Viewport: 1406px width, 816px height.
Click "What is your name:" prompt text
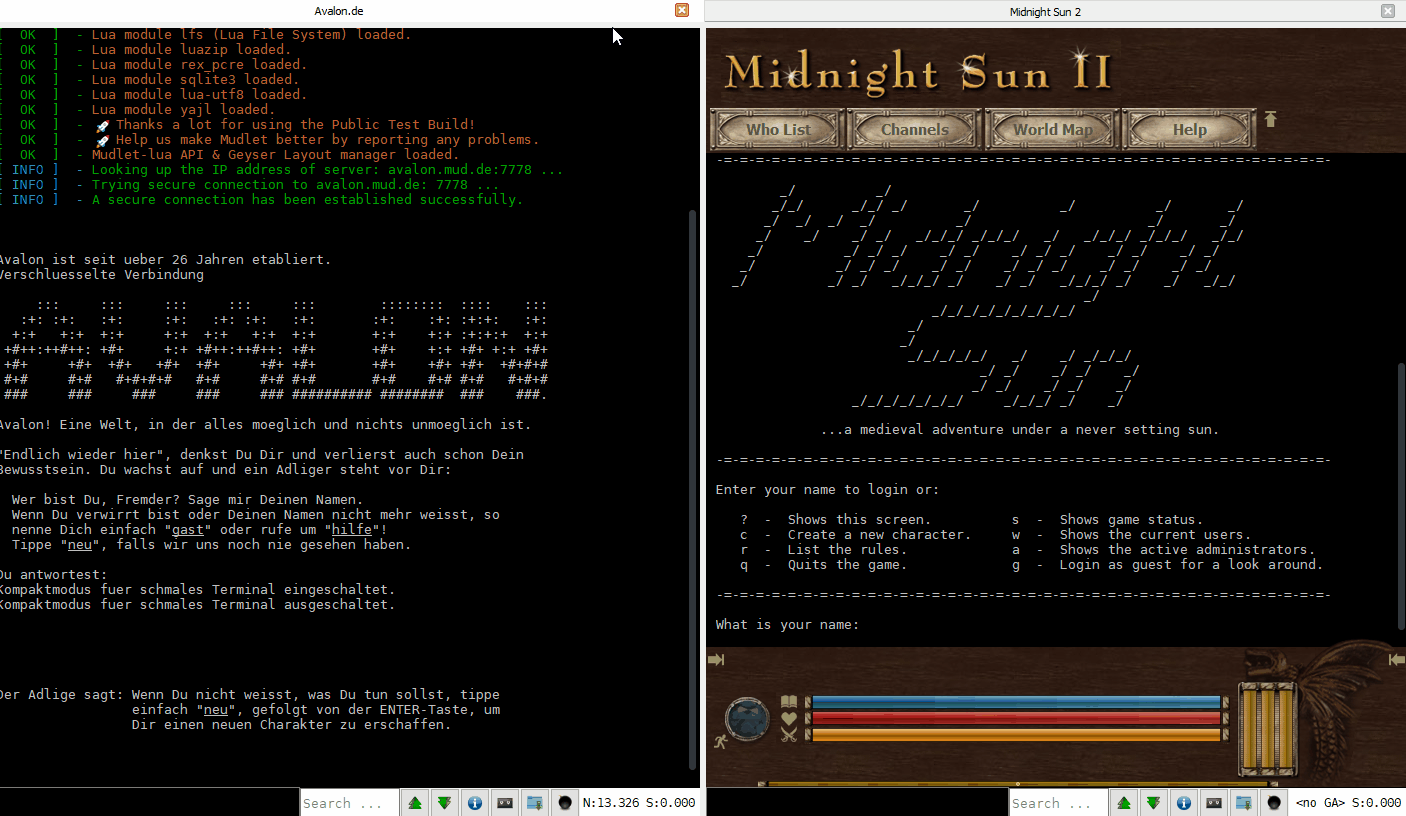(x=788, y=625)
